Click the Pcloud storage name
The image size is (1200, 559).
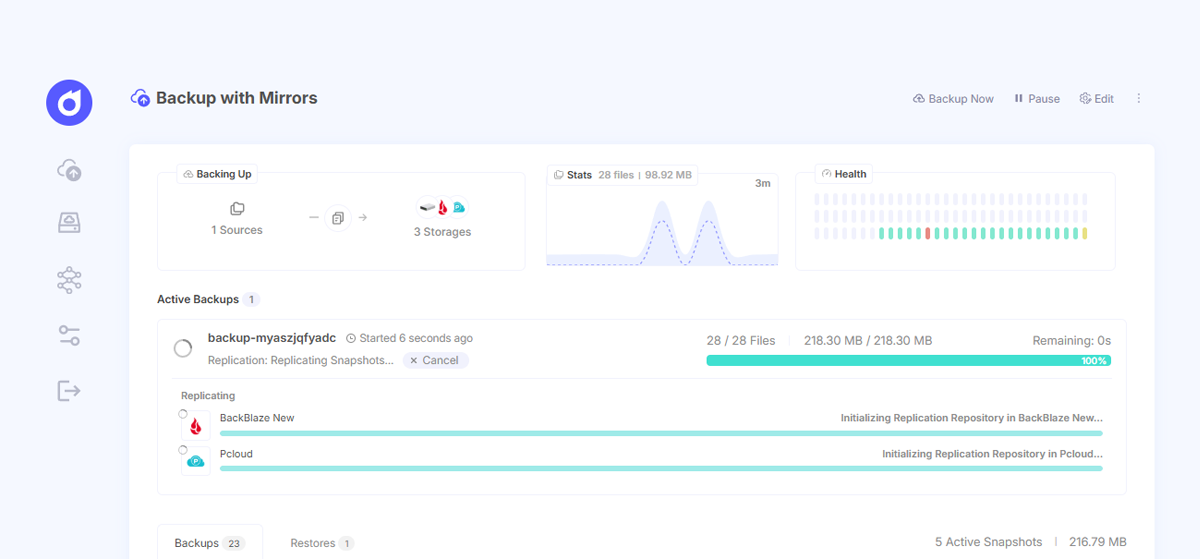click(x=236, y=454)
